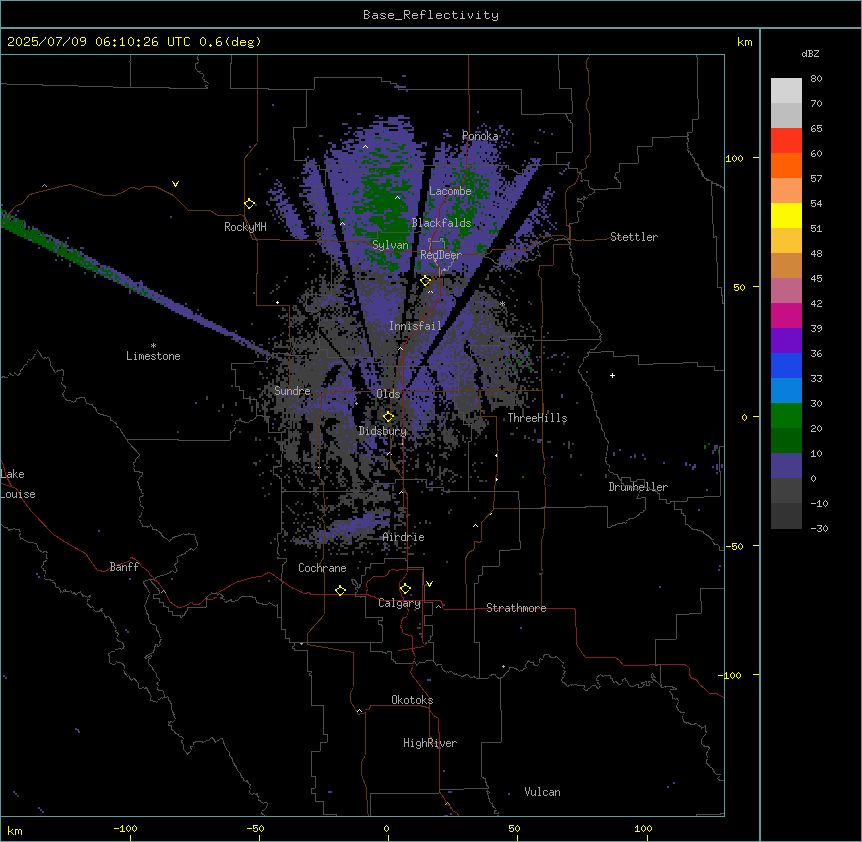Click the legend value -30
Viewport: 862px width, 842px height.
click(x=819, y=528)
